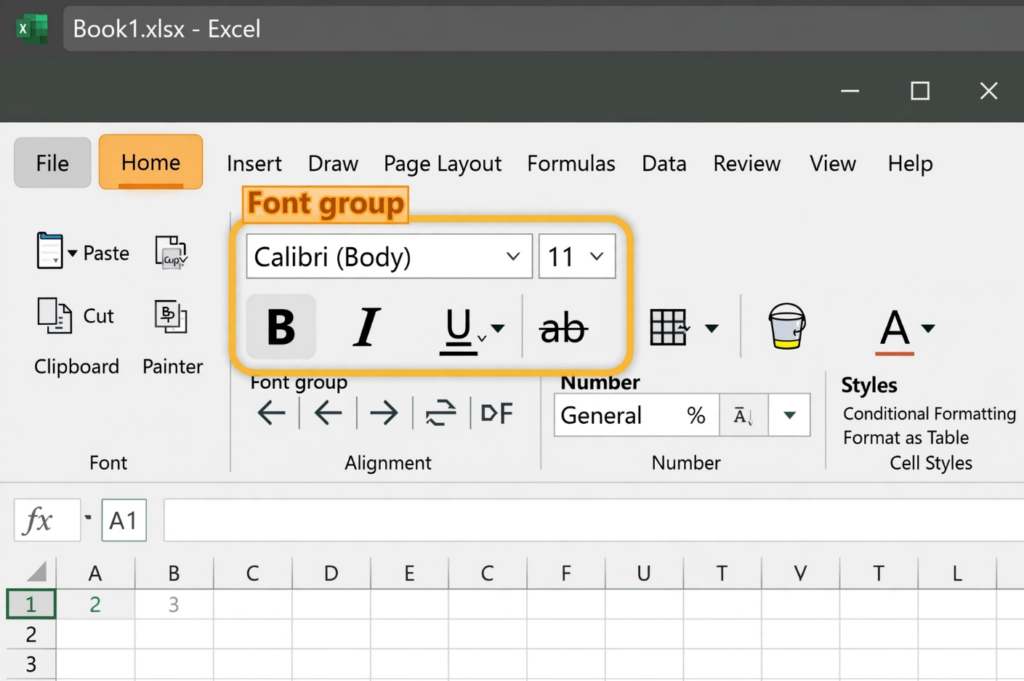The width and height of the screenshot is (1024, 681).
Task: Select row 2 header
Action: pos(31,634)
